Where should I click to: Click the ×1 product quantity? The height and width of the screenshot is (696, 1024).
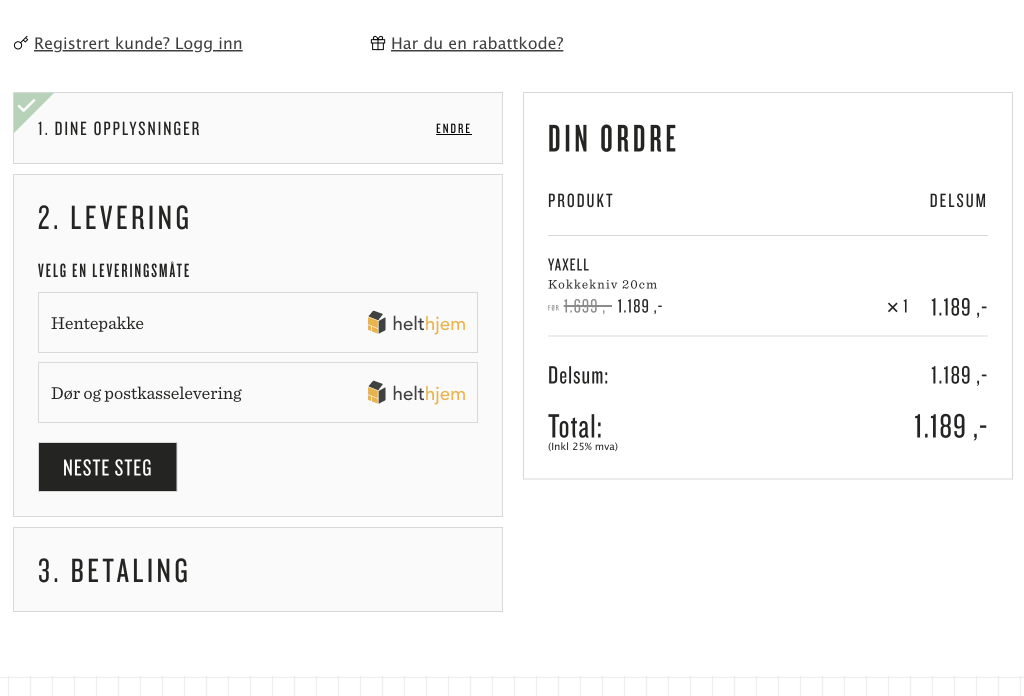tap(897, 307)
